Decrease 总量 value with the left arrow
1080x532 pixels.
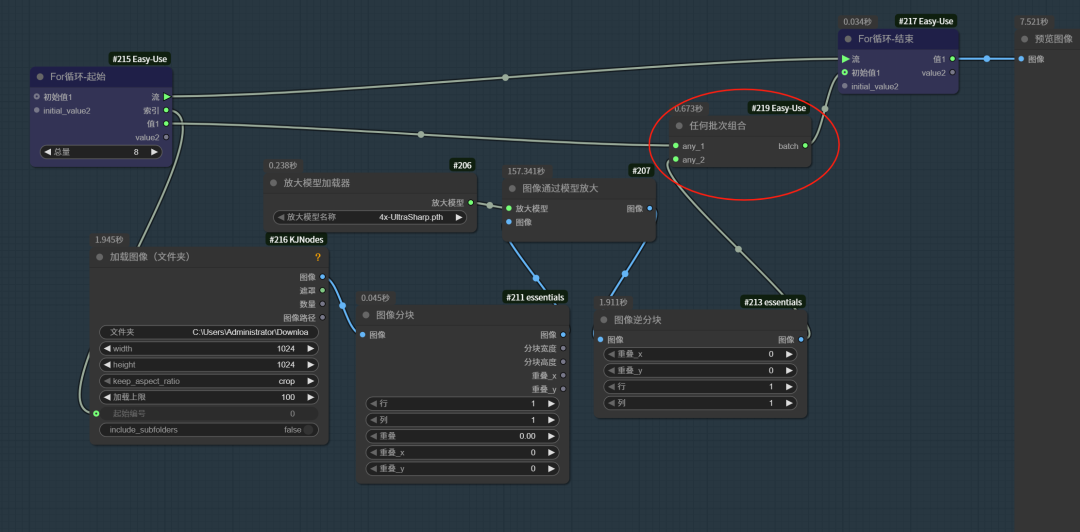pos(46,152)
